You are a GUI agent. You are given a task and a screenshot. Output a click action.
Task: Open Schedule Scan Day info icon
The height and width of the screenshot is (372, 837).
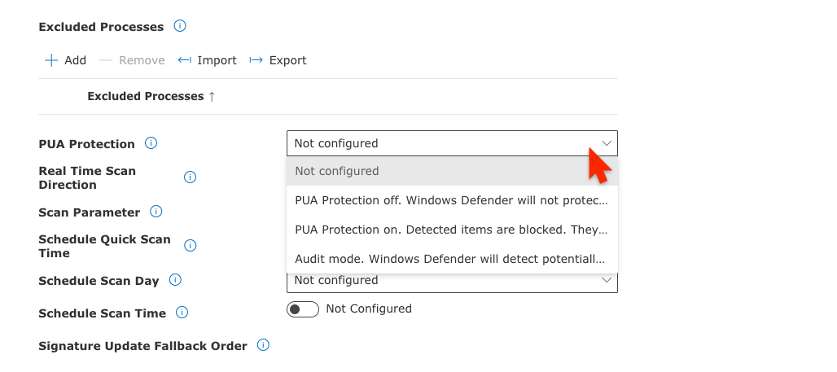175,280
